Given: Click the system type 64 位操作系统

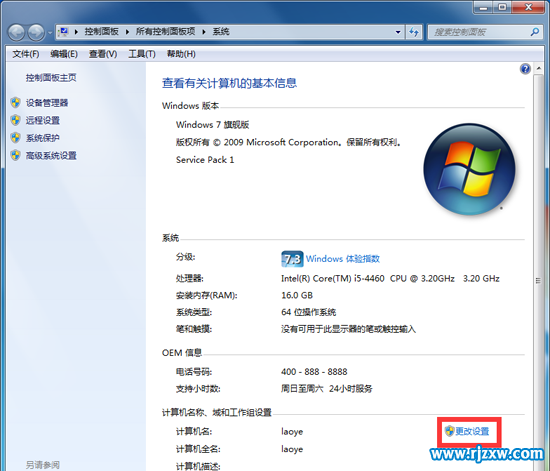Looking at the screenshot, I should [309, 312].
